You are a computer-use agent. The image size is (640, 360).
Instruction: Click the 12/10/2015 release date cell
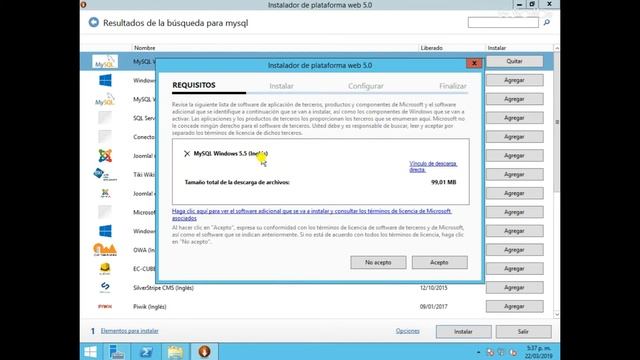pyautogui.click(x=433, y=288)
